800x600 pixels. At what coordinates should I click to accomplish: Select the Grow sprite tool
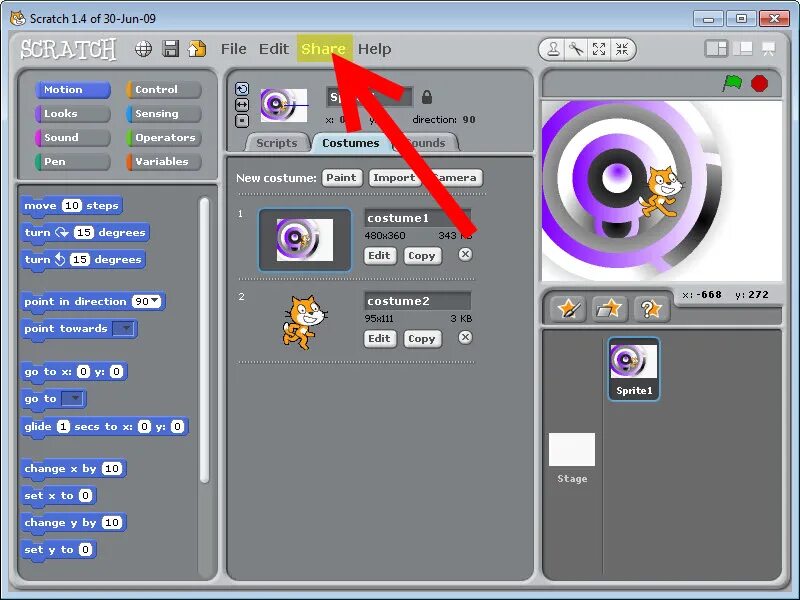599,49
